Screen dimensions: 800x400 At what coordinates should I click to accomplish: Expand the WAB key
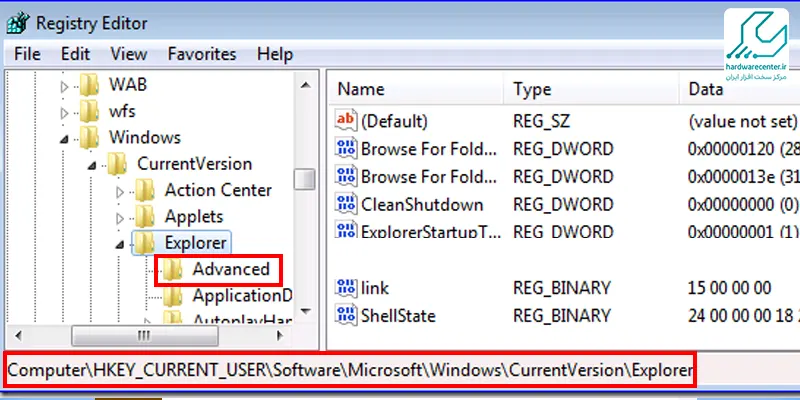coord(64,87)
